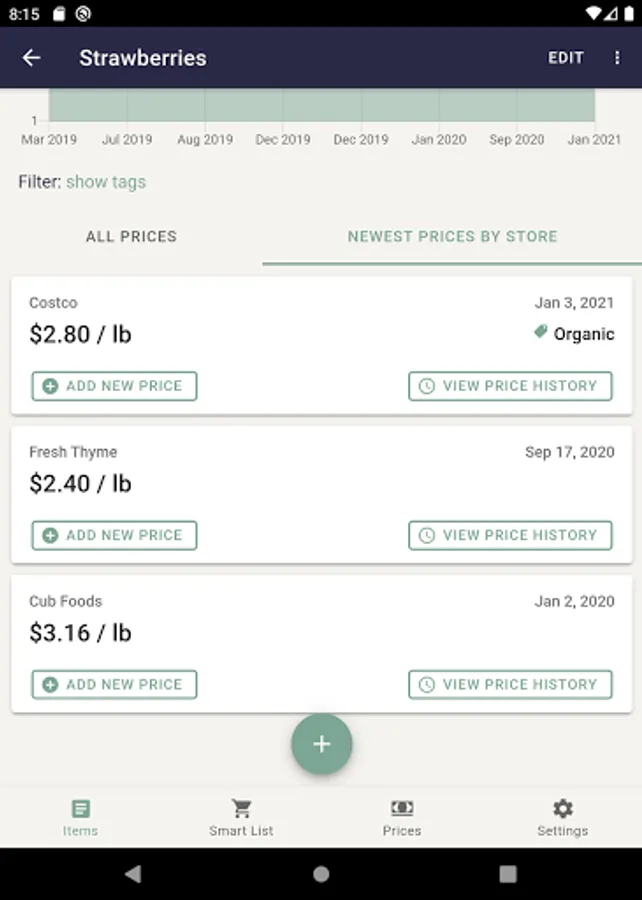View Costco price history

(510, 386)
